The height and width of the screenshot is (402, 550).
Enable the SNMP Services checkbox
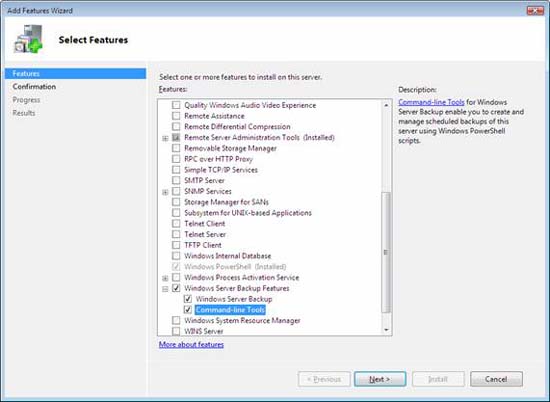(176, 191)
